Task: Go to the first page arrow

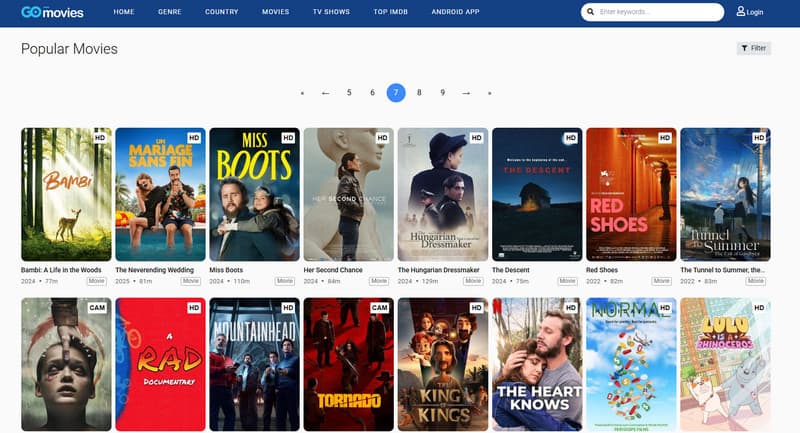Action: [x=303, y=93]
